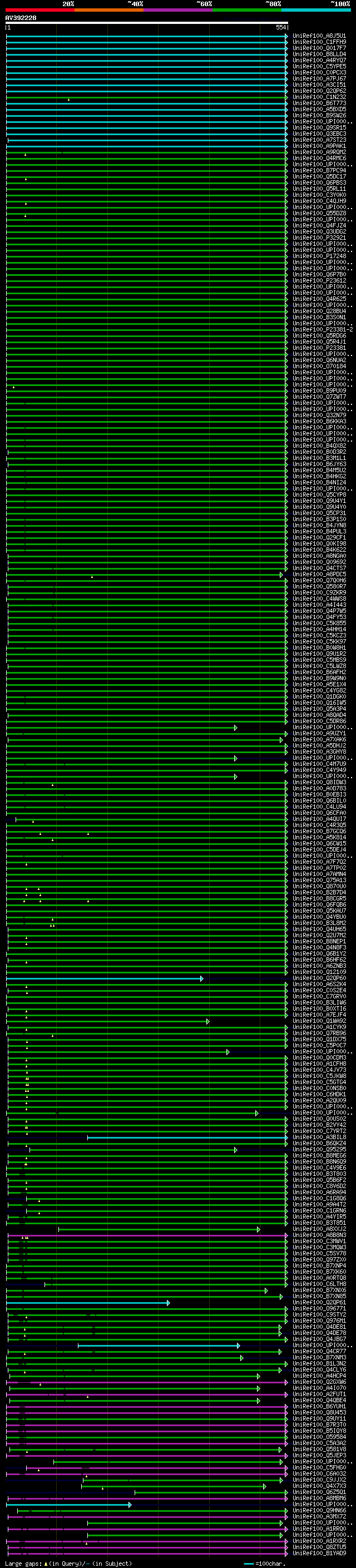Click the Large gaps legend text in the footer

[68, 1563]
